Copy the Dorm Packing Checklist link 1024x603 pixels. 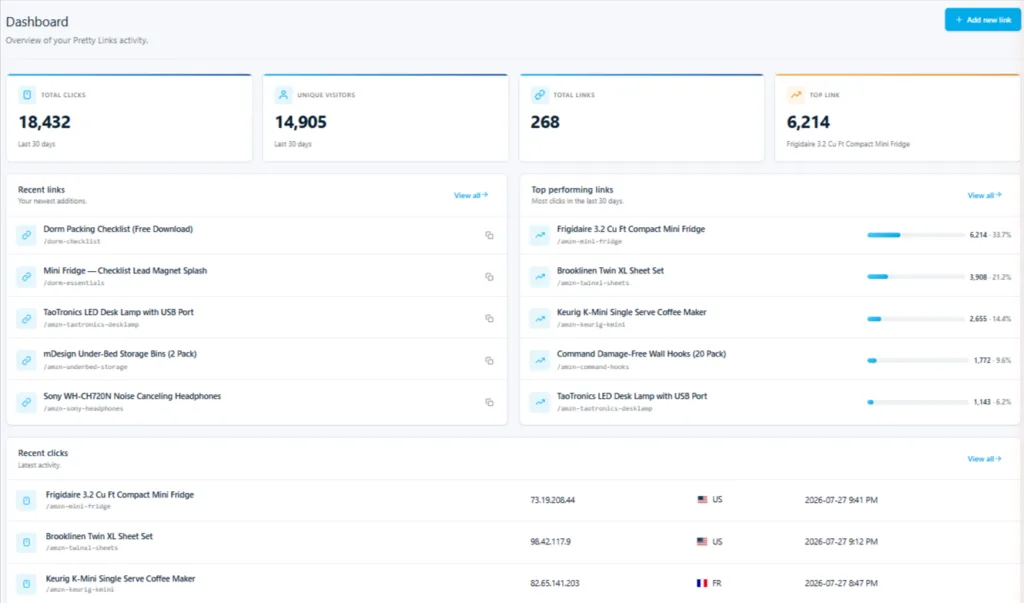[489, 235]
